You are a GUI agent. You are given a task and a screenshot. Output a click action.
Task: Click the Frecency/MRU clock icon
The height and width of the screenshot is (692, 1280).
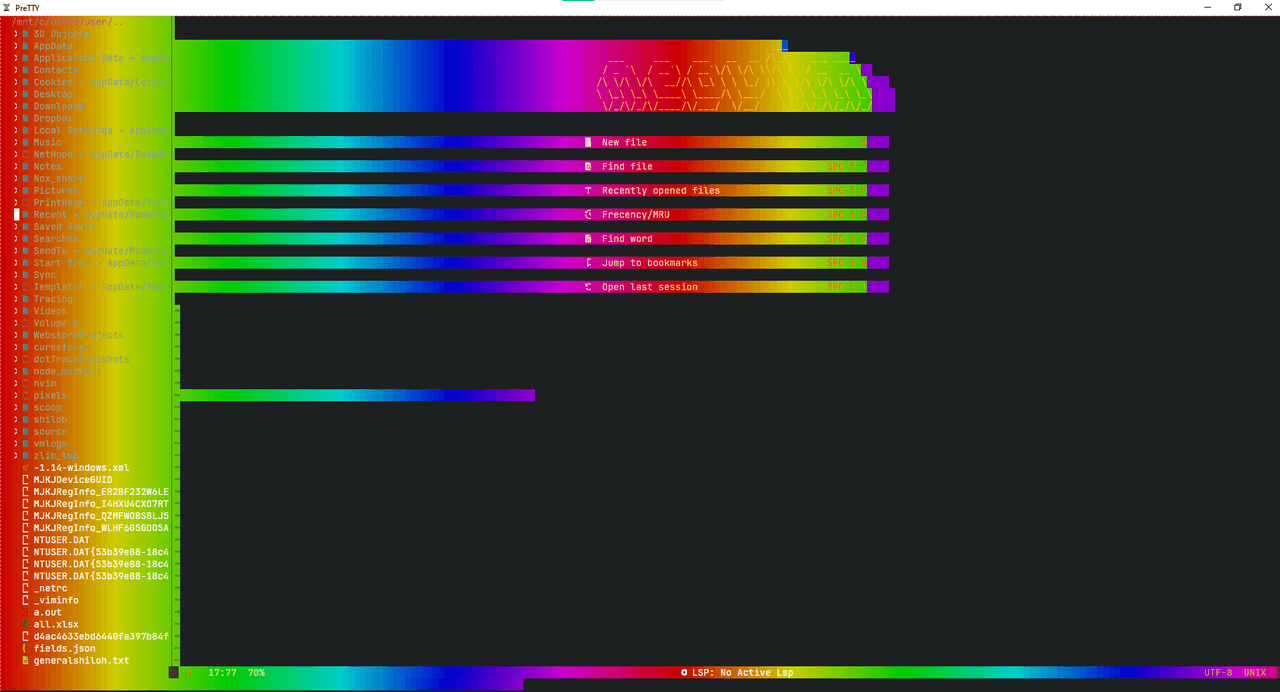(588, 214)
